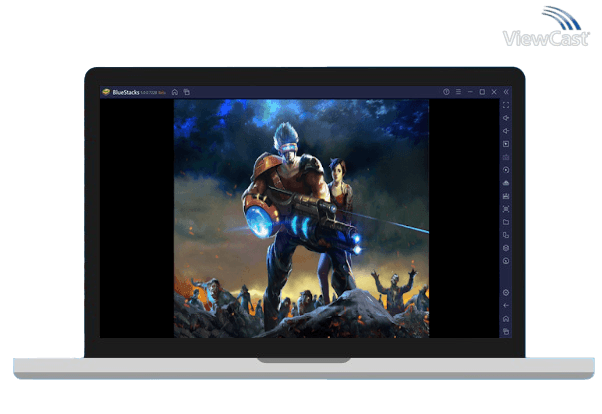
Task: Click the play-square sidebar icon
Action: coord(506,144)
